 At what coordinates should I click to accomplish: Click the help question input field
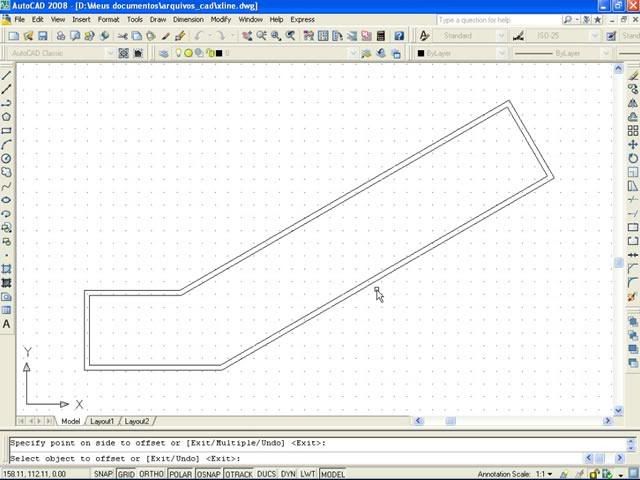pos(498,20)
